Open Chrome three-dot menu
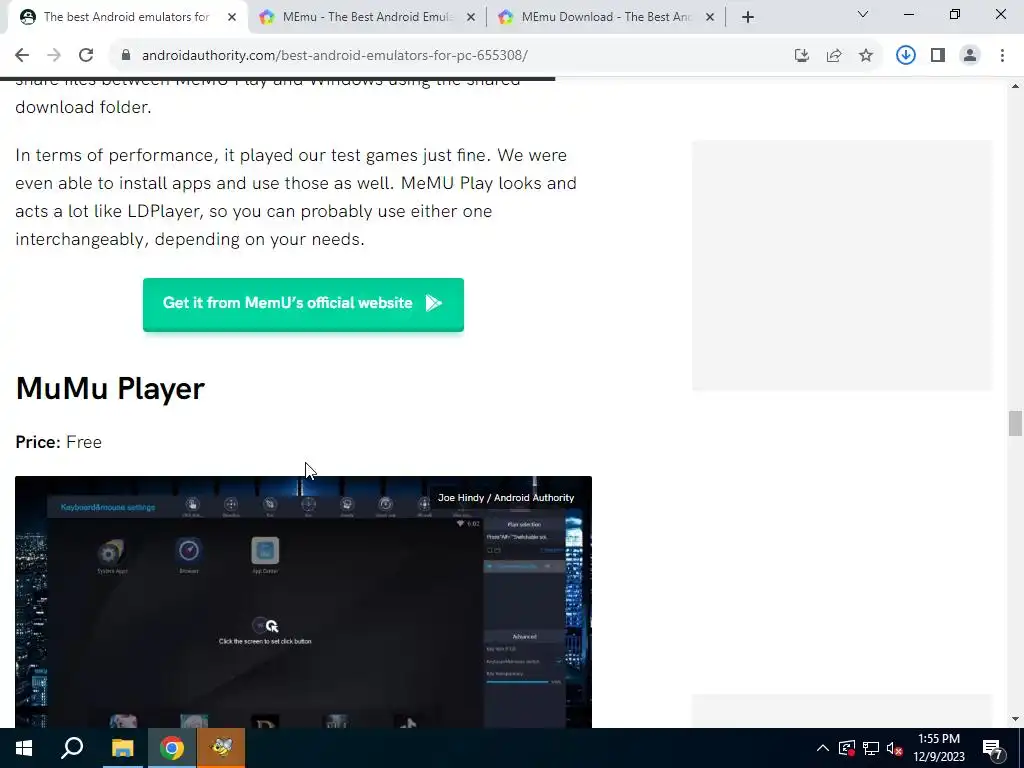 click(1002, 56)
